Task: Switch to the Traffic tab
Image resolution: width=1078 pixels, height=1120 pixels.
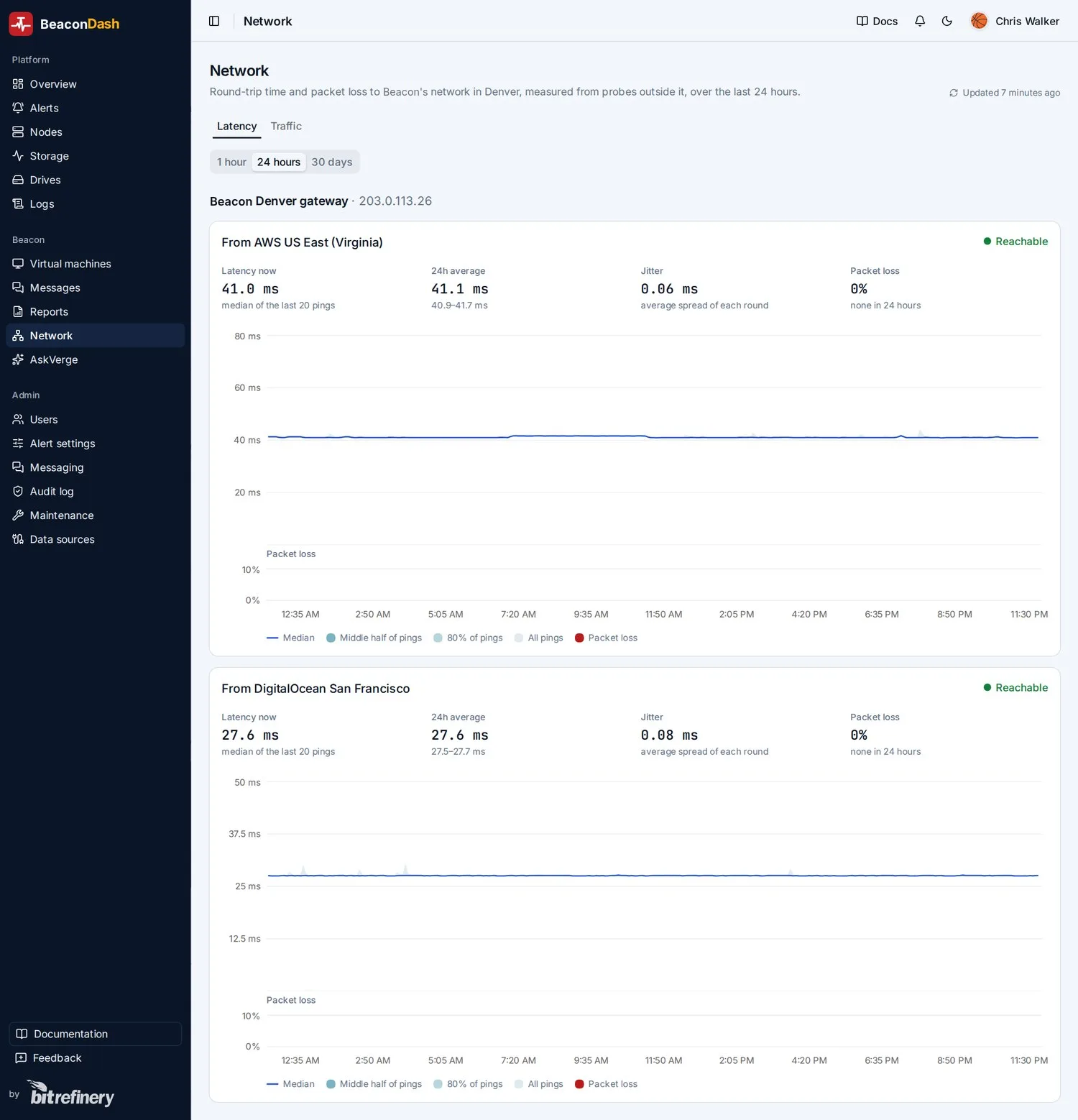Action: 286,127
